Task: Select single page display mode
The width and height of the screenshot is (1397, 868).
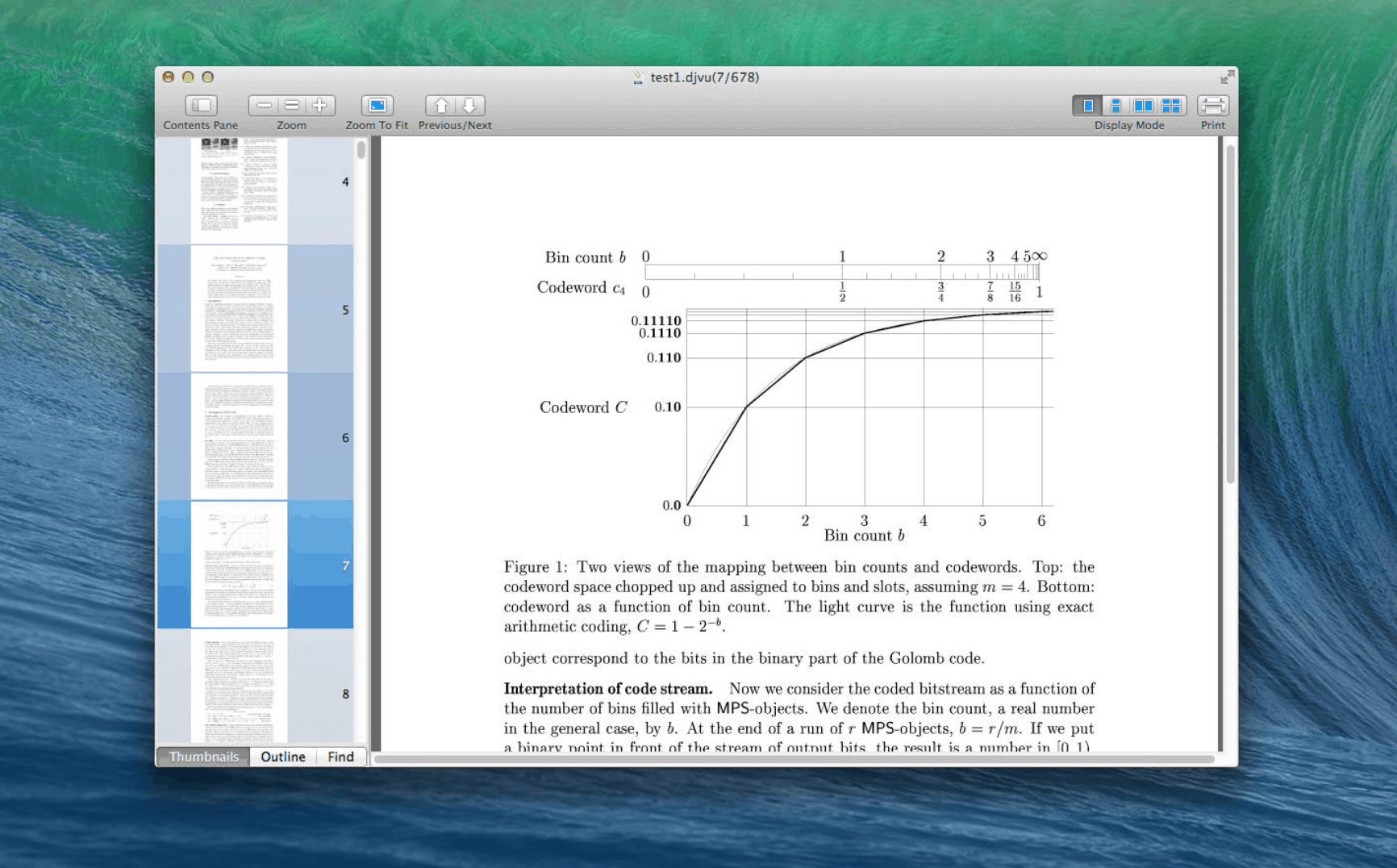Action: point(1087,106)
